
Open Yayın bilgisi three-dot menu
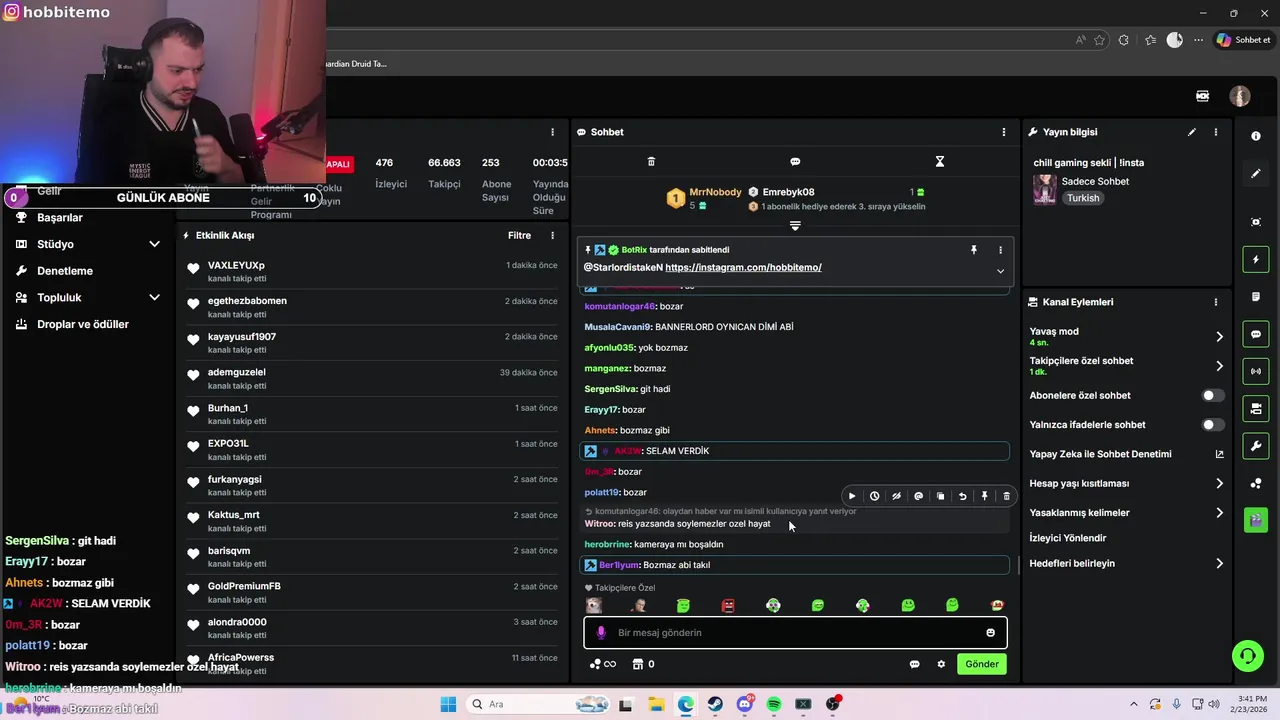(x=1216, y=132)
